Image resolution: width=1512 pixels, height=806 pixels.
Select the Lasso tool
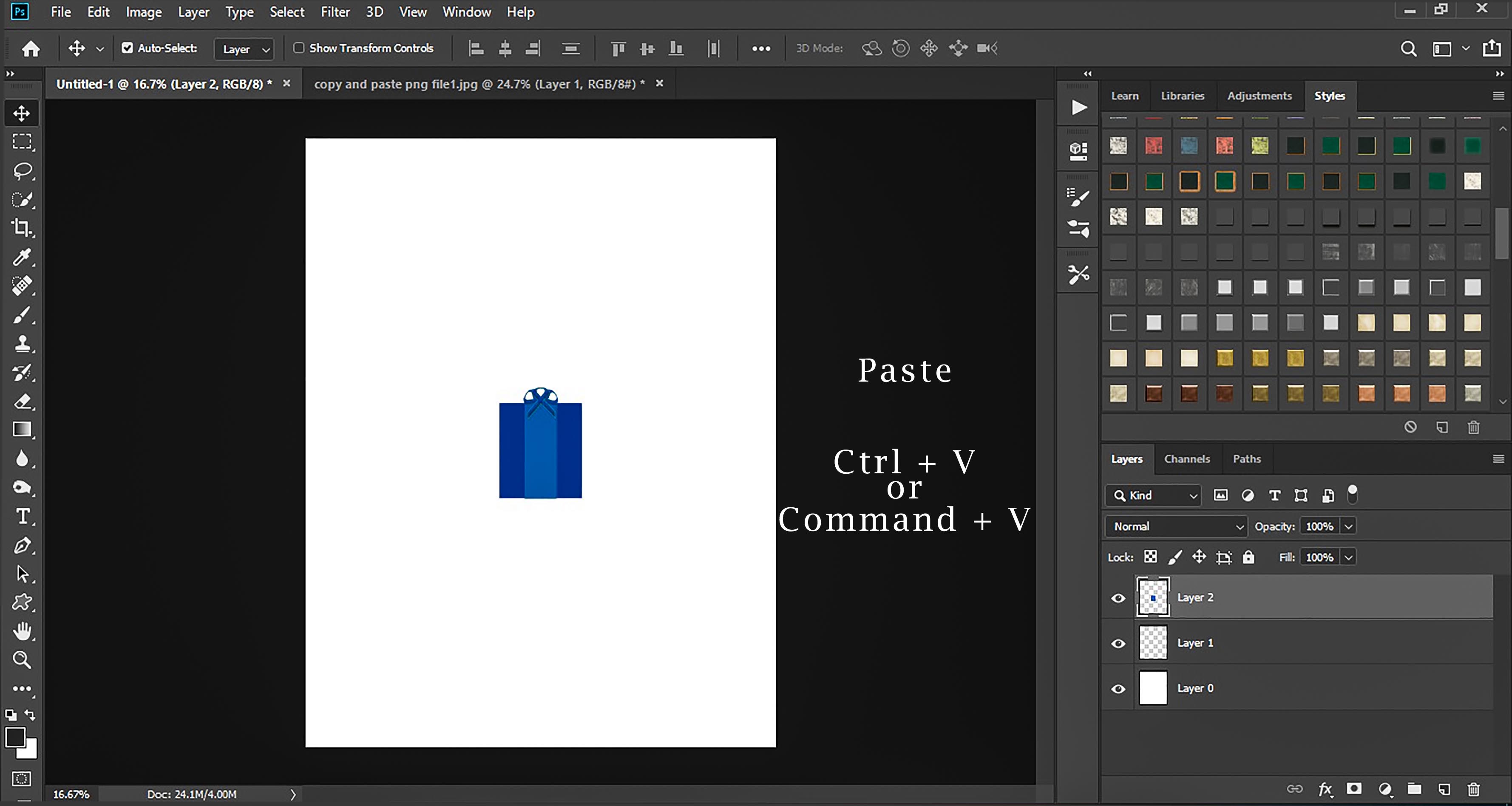pos(22,170)
